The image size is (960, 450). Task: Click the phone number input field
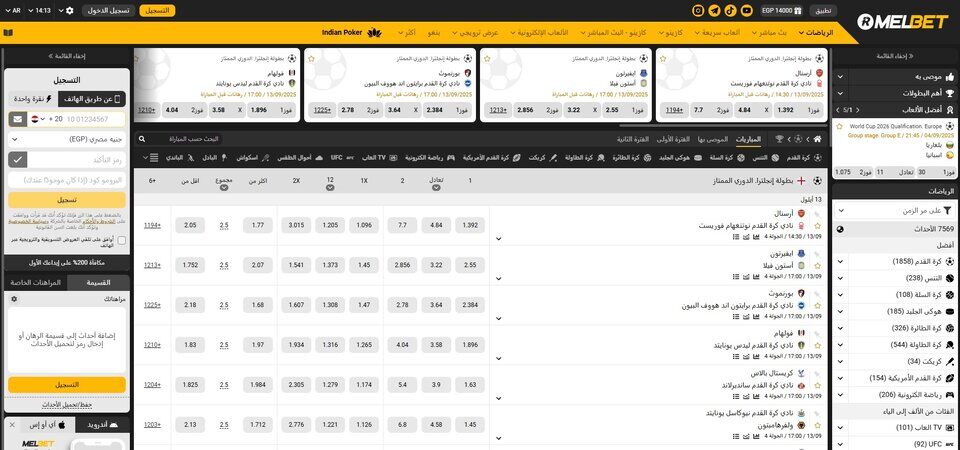94,119
